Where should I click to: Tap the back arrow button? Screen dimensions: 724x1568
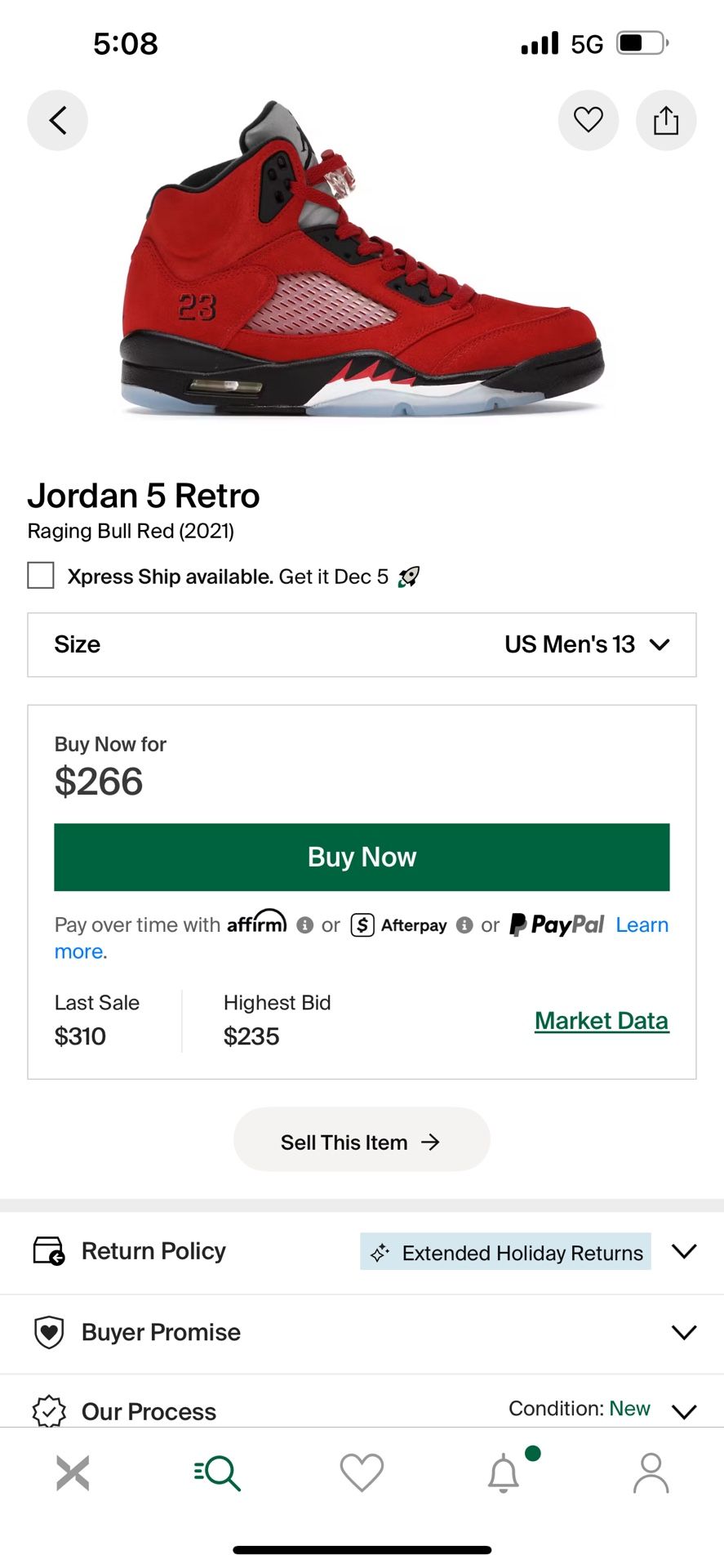(57, 120)
